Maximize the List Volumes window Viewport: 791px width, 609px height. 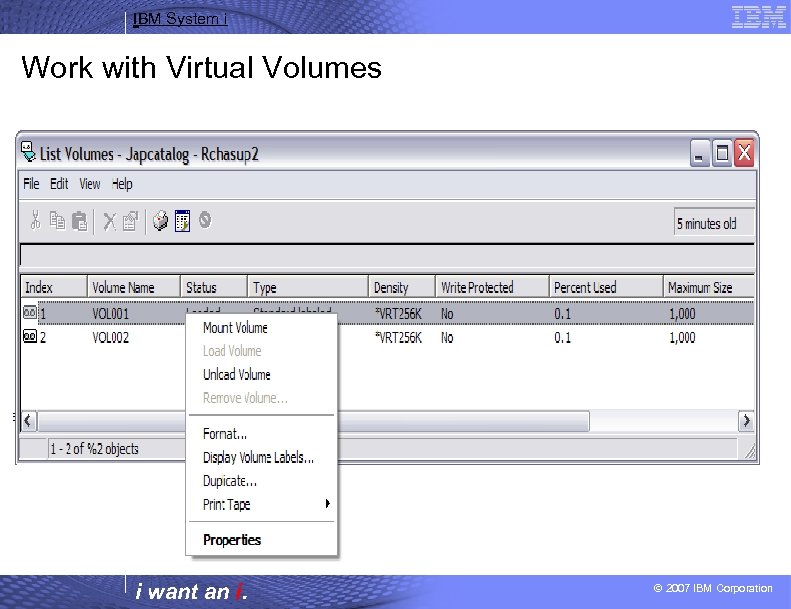pos(722,153)
